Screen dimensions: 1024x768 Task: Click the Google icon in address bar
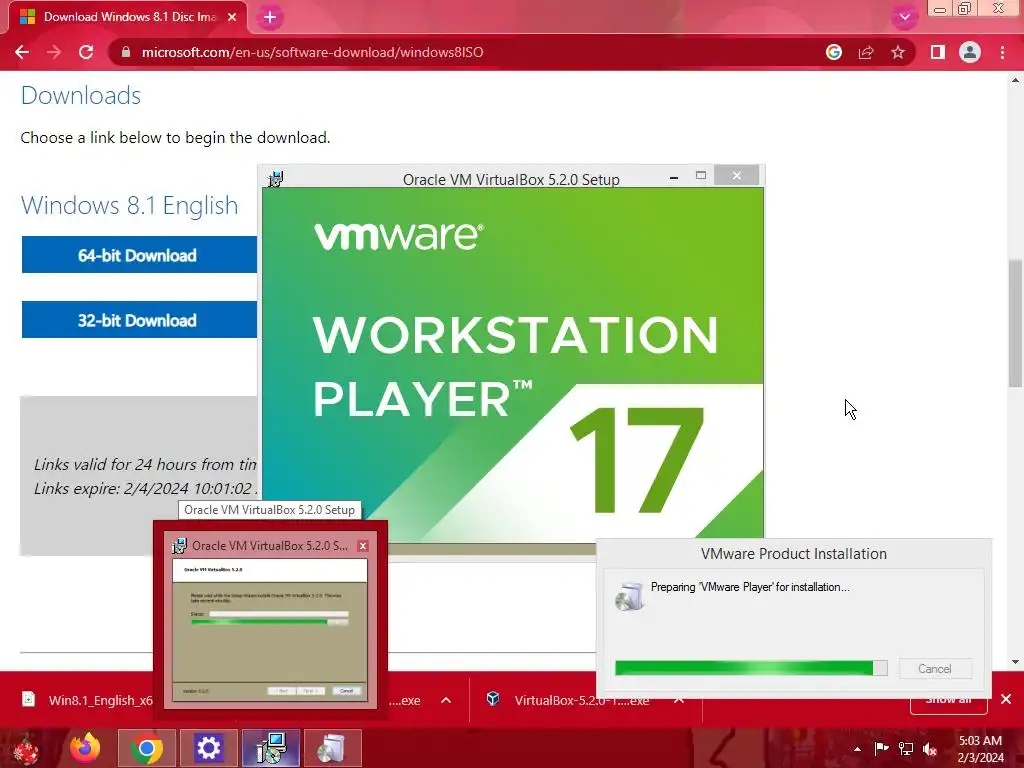tap(834, 52)
